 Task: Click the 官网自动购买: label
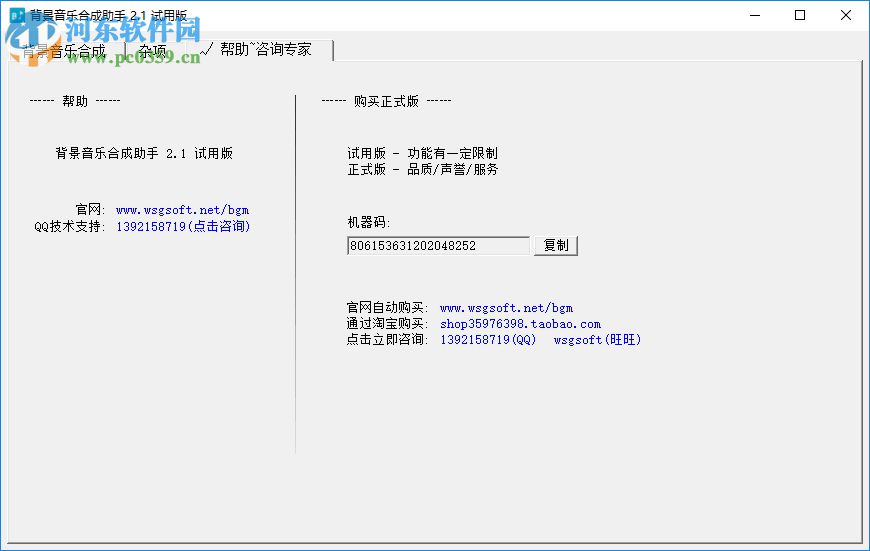point(387,307)
